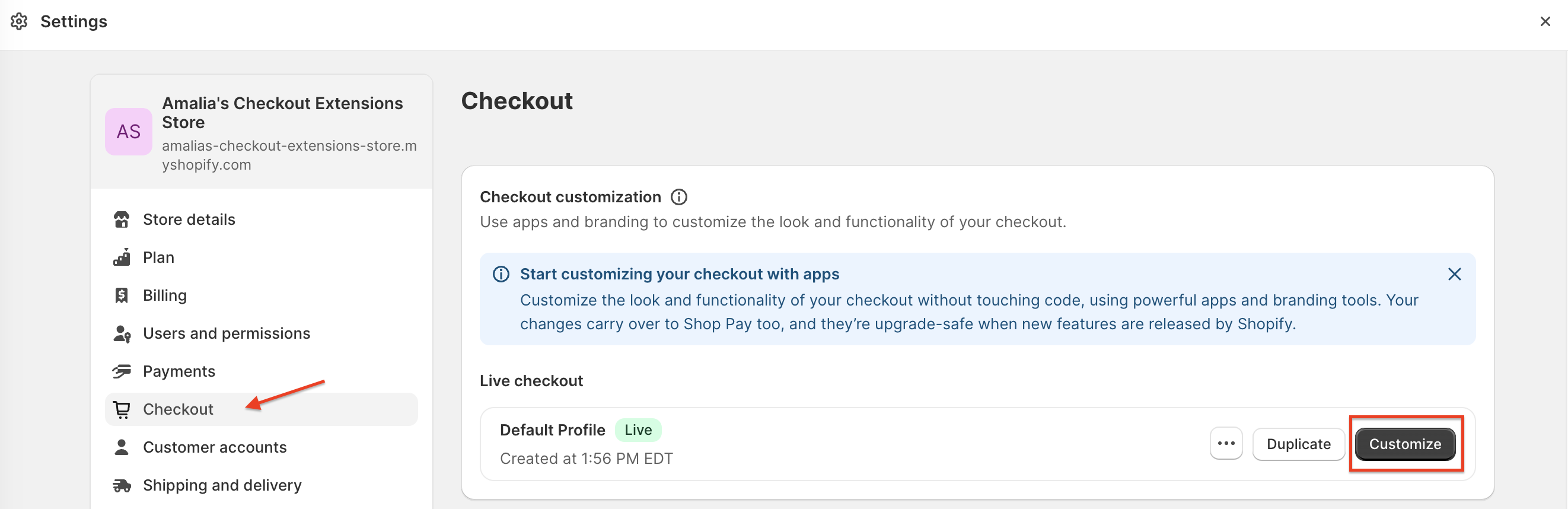This screenshot has height=509, width=1568.
Task: Dismiss the checkout apps info banner
Action: point(1454,275)
